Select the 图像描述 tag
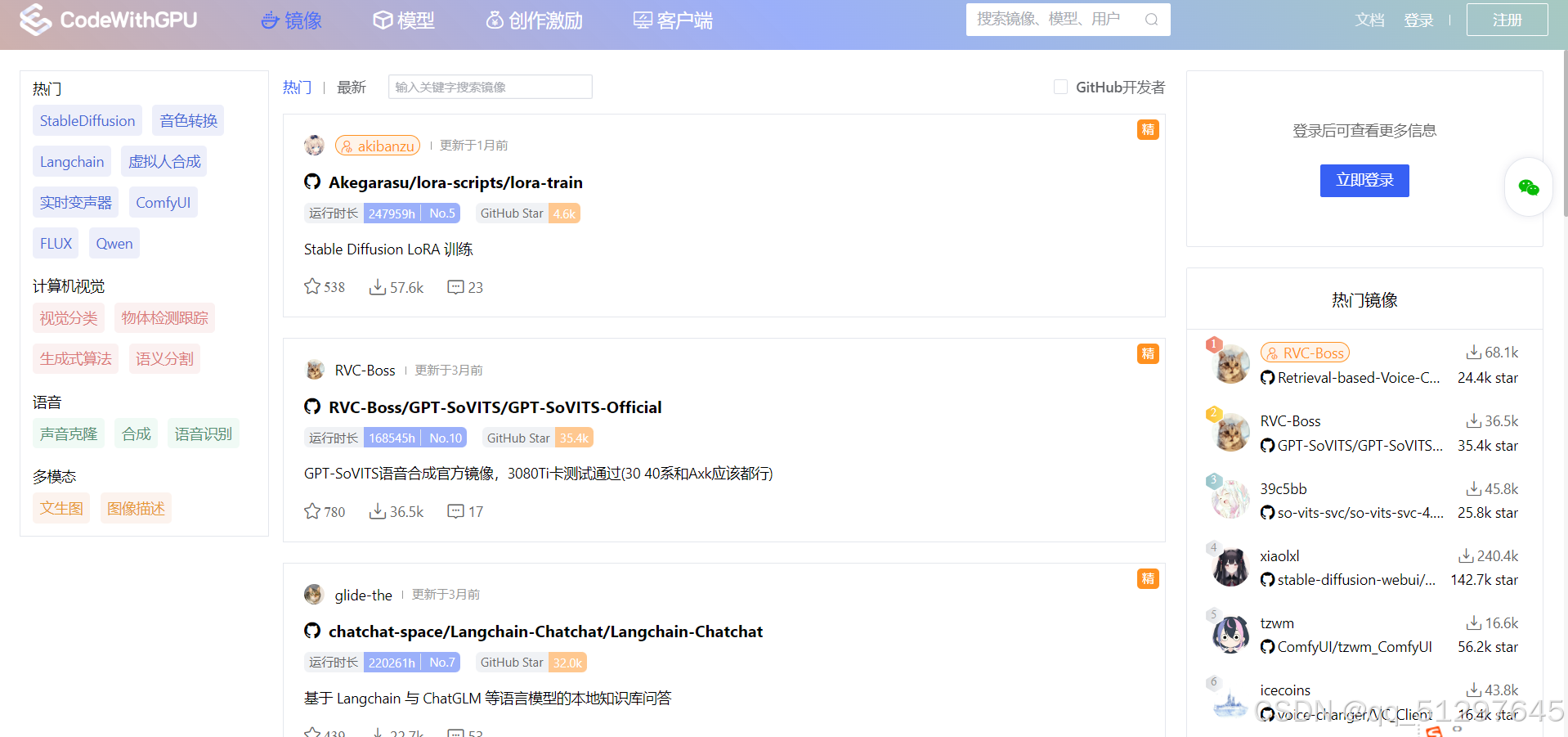This screenshot has width=1568, height=737. 136,508
